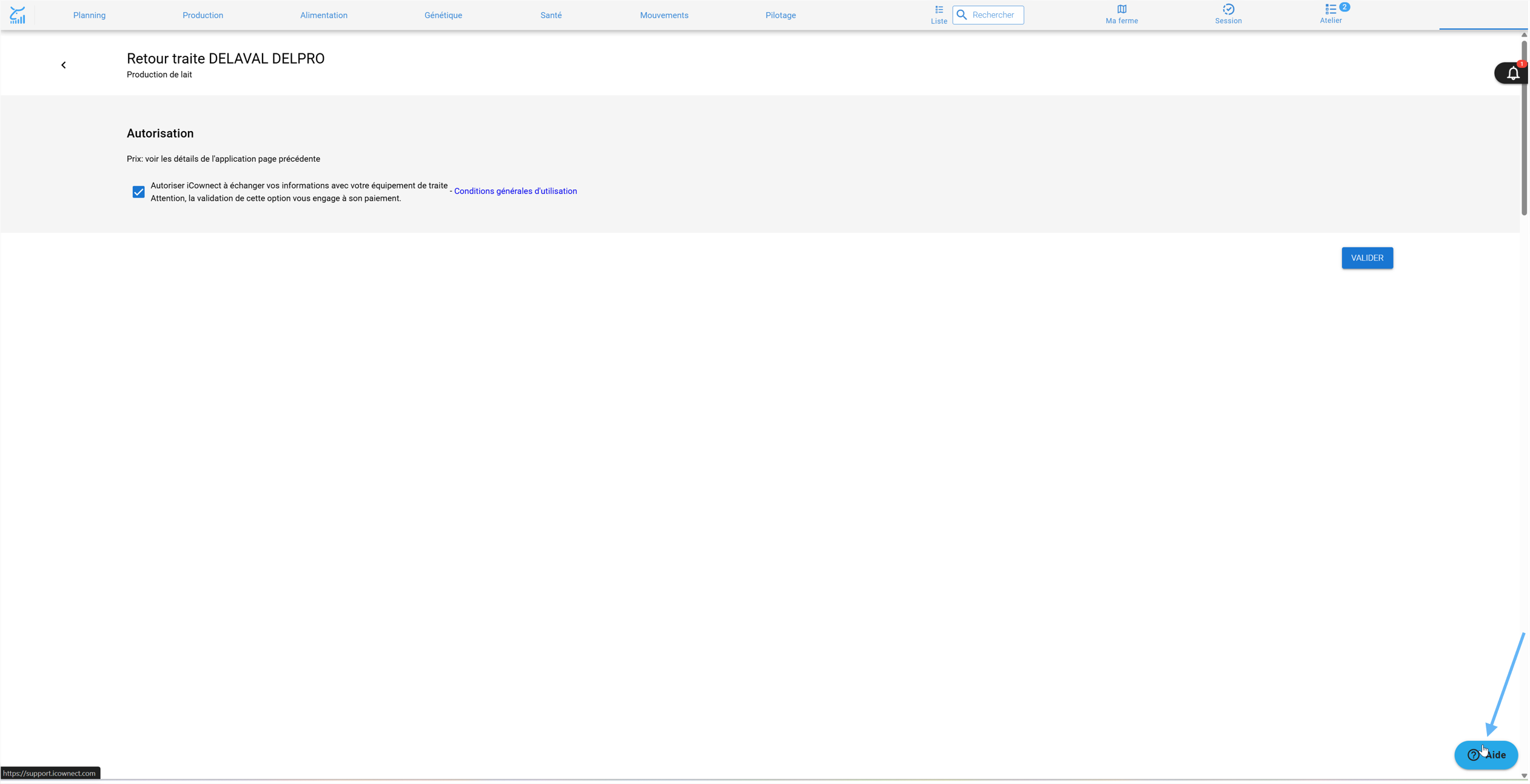The width and height of the screenshot is (1530, 784).
Task: Open the Mouvements menu
Action: pyautogui.click(x=664, y=15)
